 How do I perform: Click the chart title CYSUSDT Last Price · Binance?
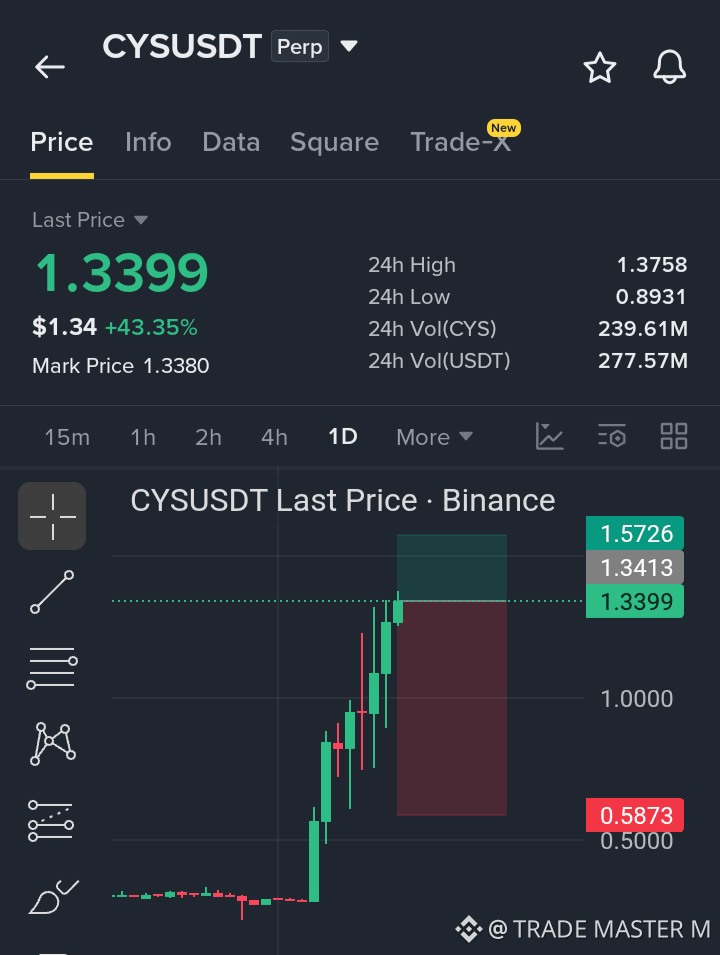point(343,501)
